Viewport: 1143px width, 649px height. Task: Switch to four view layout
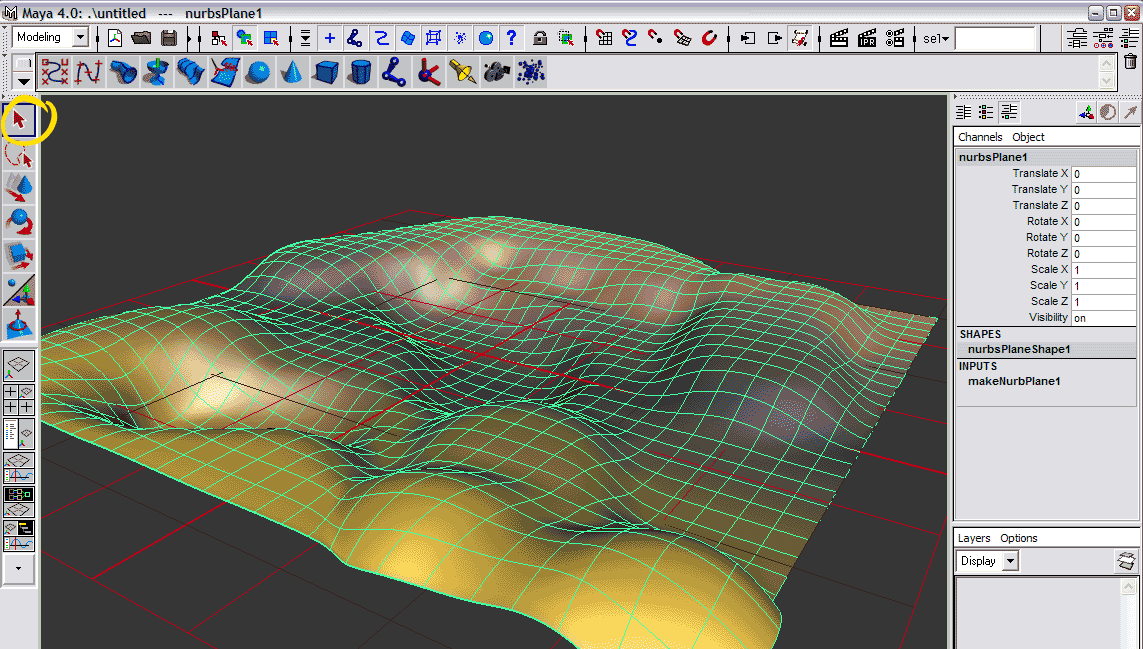19,400
